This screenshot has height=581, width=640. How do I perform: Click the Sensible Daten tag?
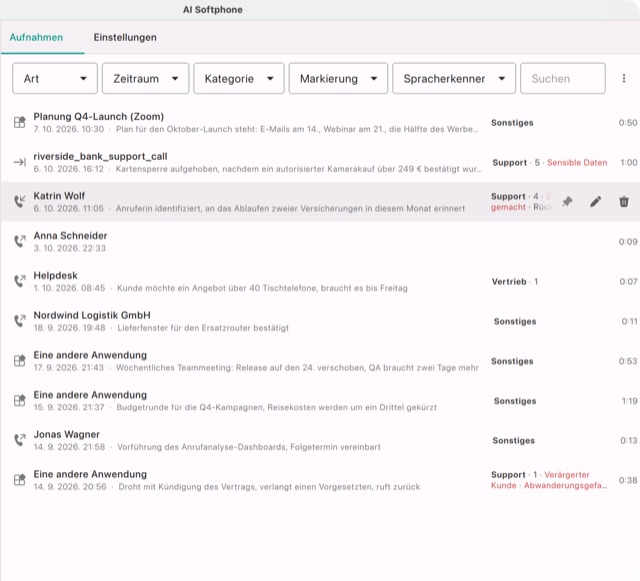coord(577,163)
